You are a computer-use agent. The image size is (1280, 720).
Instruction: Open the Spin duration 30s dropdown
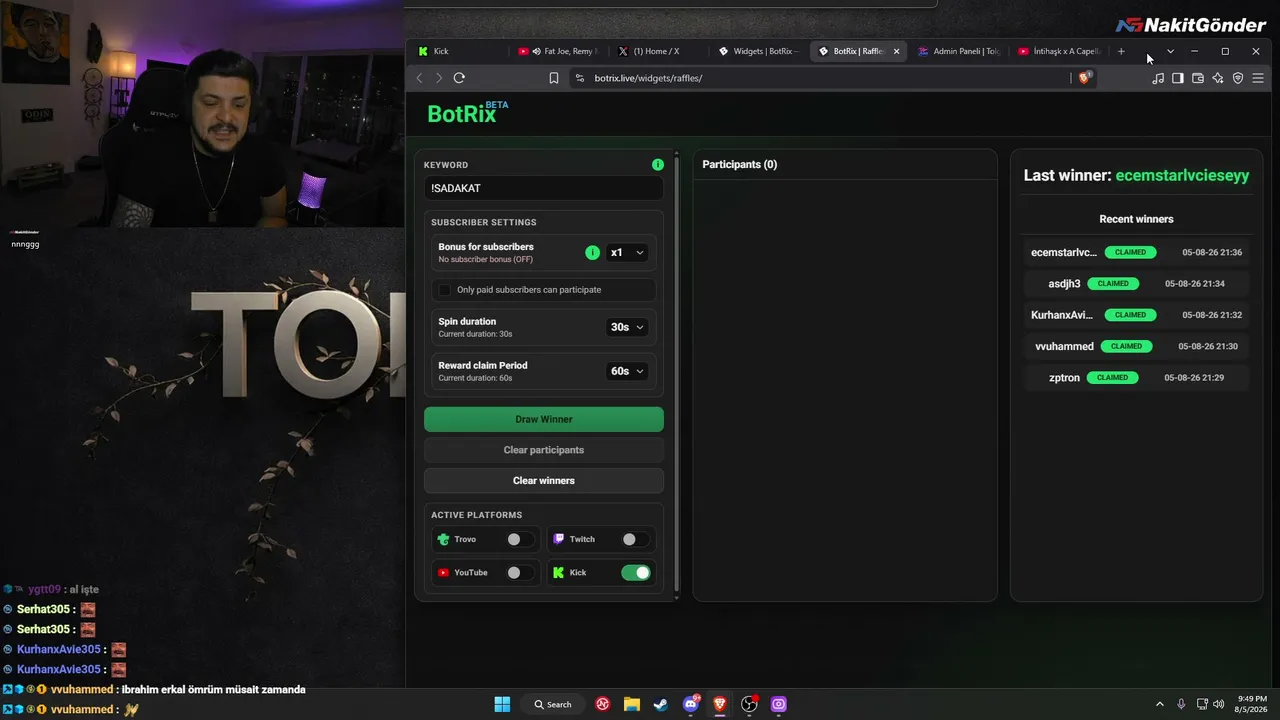(x=627, y=327)
